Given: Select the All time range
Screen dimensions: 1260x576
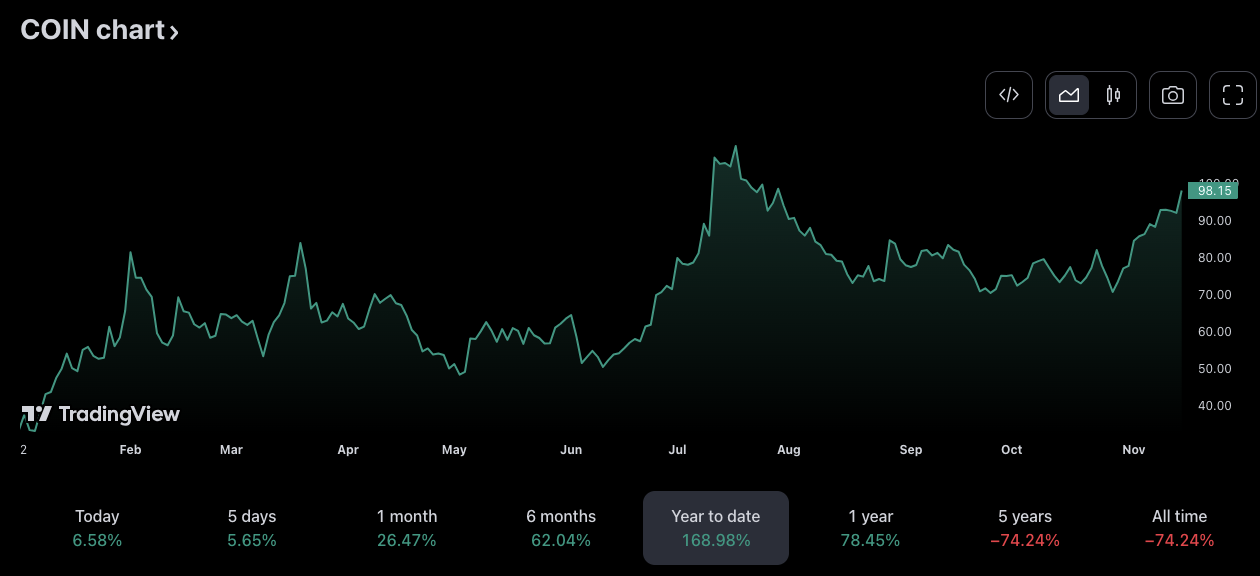Looking at the screenshot, I should 1179,528.
